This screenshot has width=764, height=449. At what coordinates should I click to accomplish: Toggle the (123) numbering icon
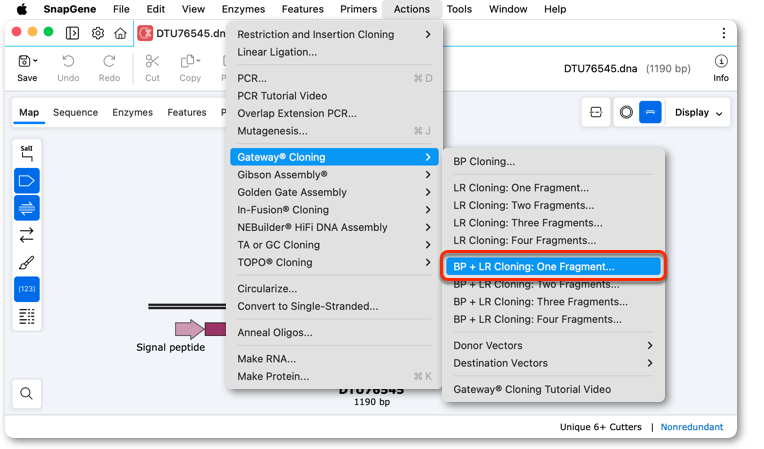click(x=27, y=289)
